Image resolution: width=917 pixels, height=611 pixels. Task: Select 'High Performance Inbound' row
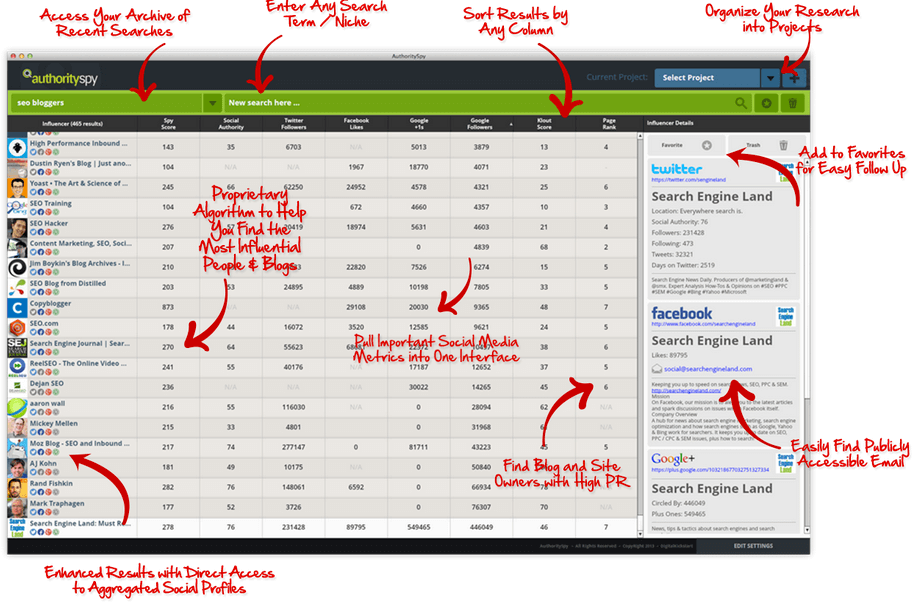[x=322, y=147]
